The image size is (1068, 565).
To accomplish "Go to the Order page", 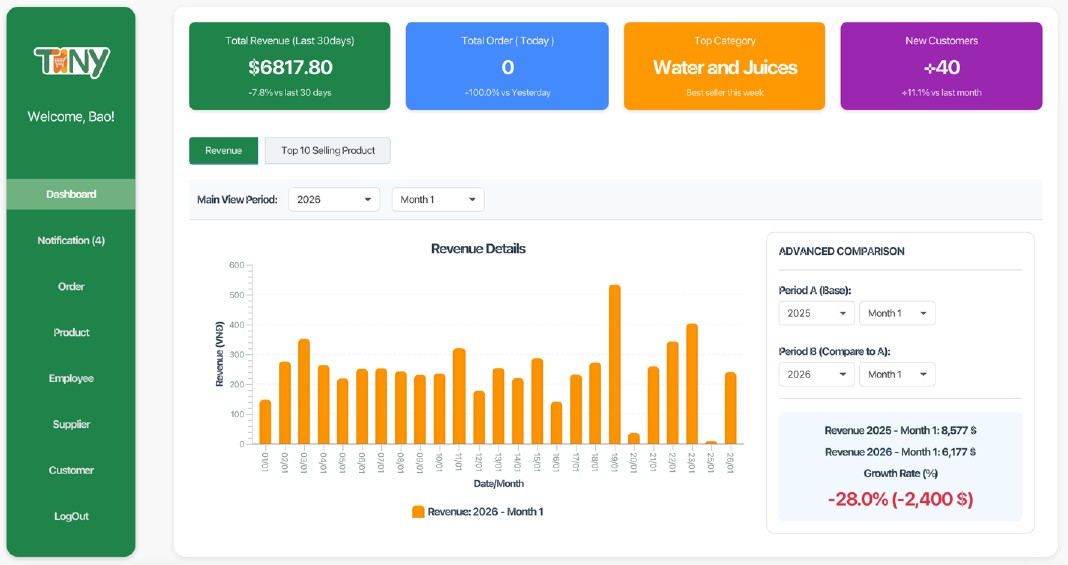I will coord(71,286).
